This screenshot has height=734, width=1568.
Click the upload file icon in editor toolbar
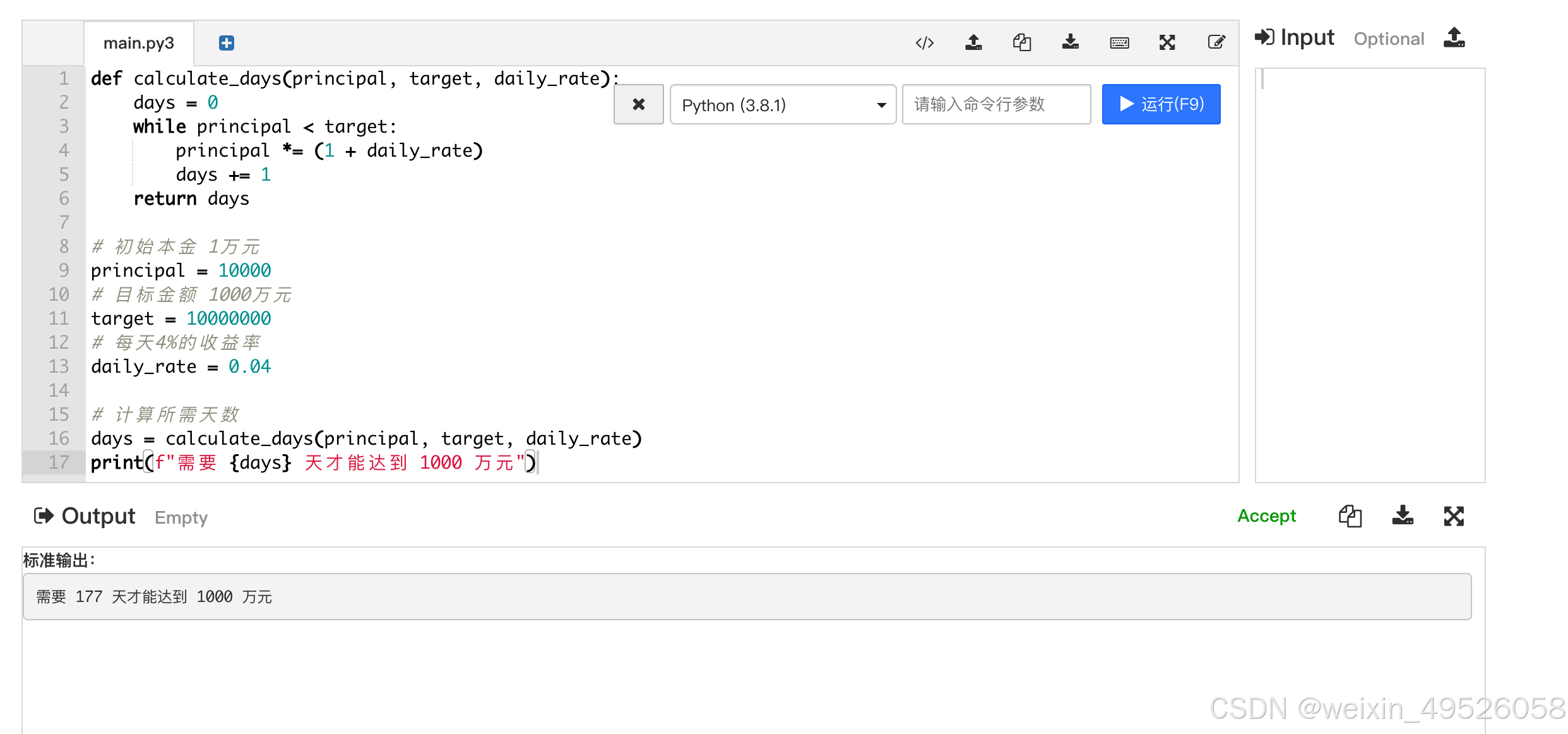[973, 43]
